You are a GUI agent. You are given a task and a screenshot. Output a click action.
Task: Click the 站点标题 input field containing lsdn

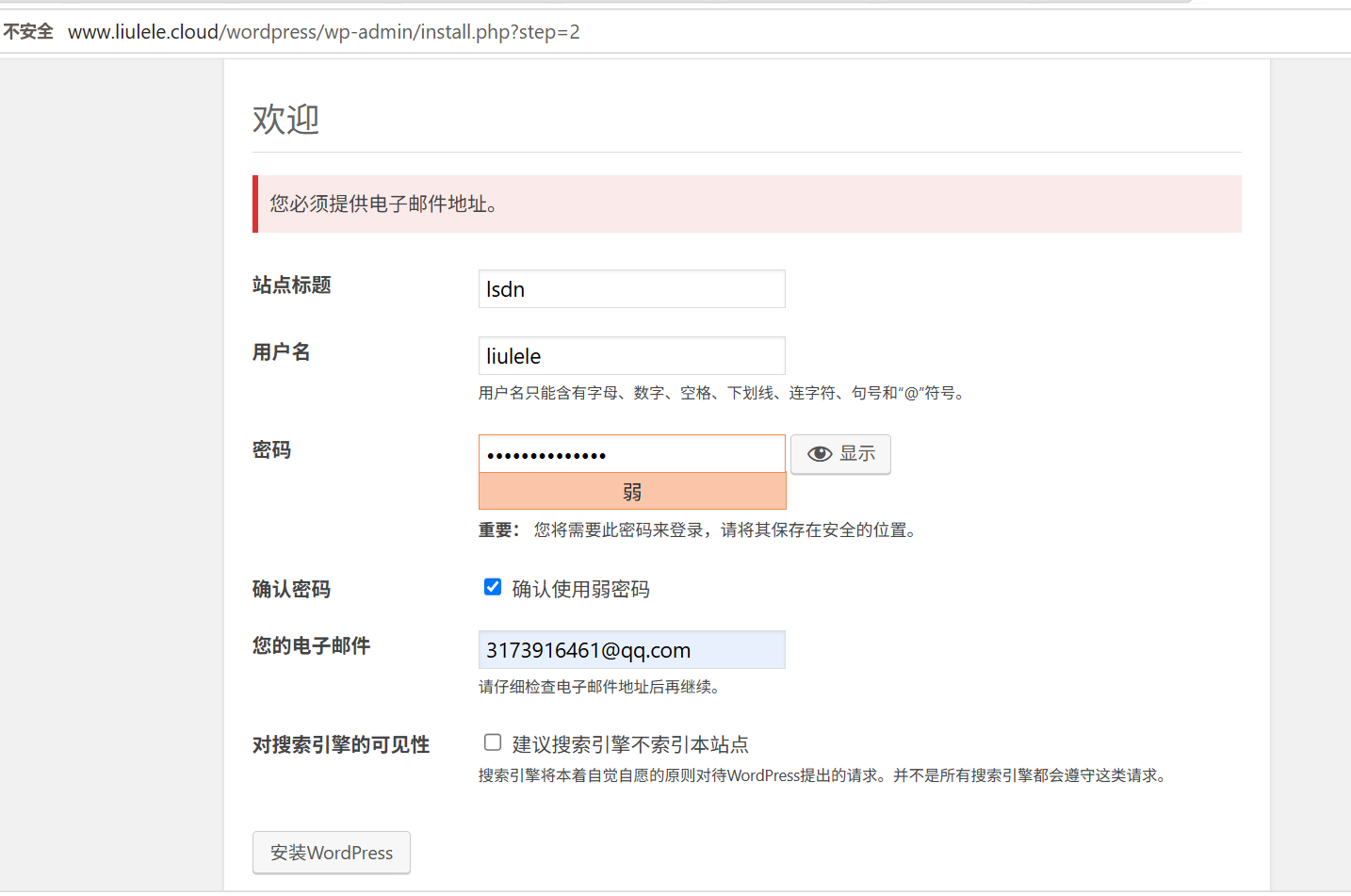pos(631,289)
